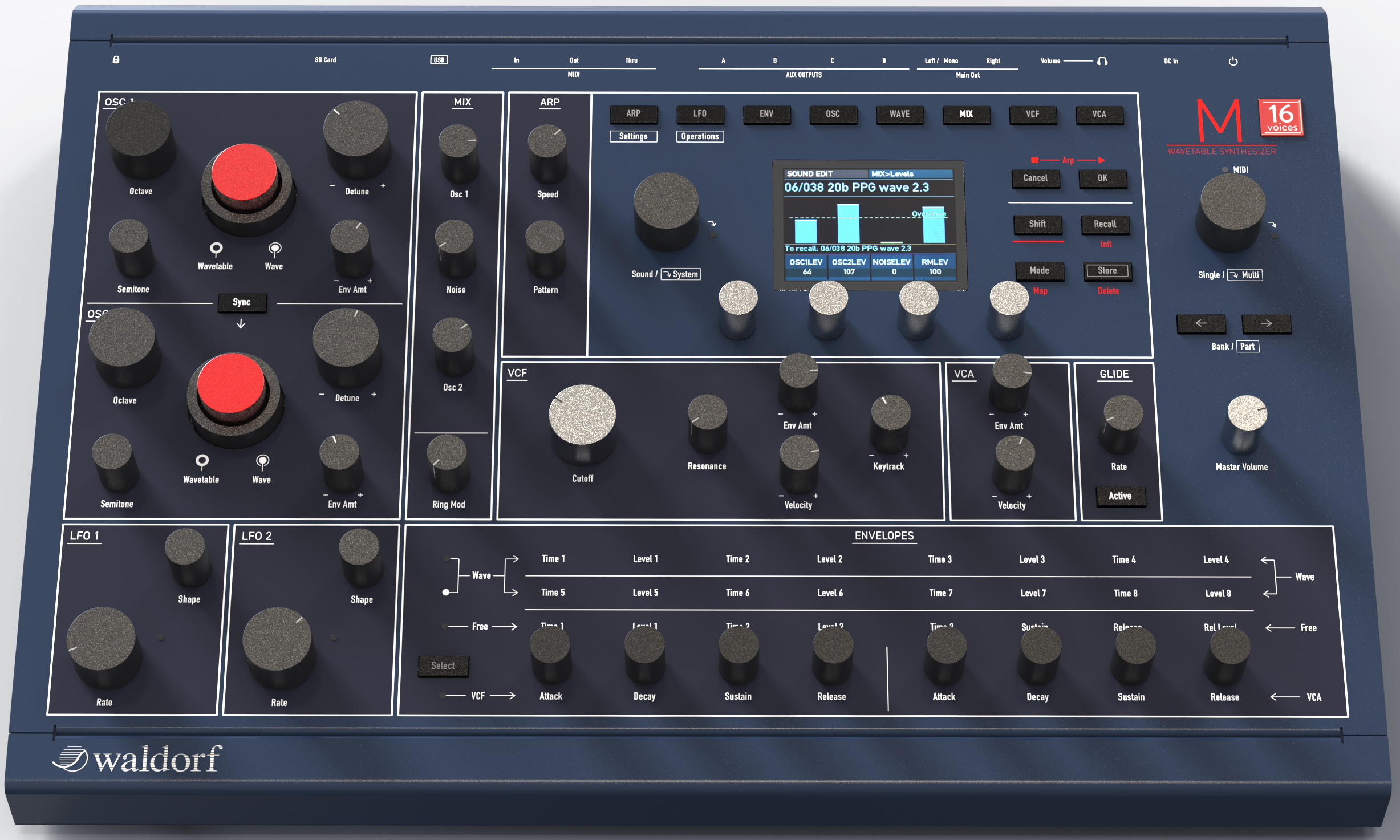1400x840 pixels.
Task: Toggle the Glide Active button
Action: coord(1119,496)
